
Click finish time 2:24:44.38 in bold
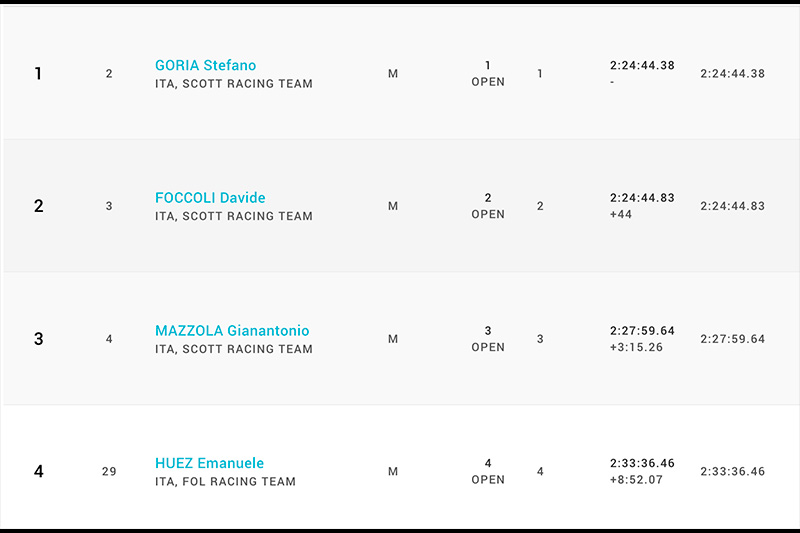click(642, 66)
